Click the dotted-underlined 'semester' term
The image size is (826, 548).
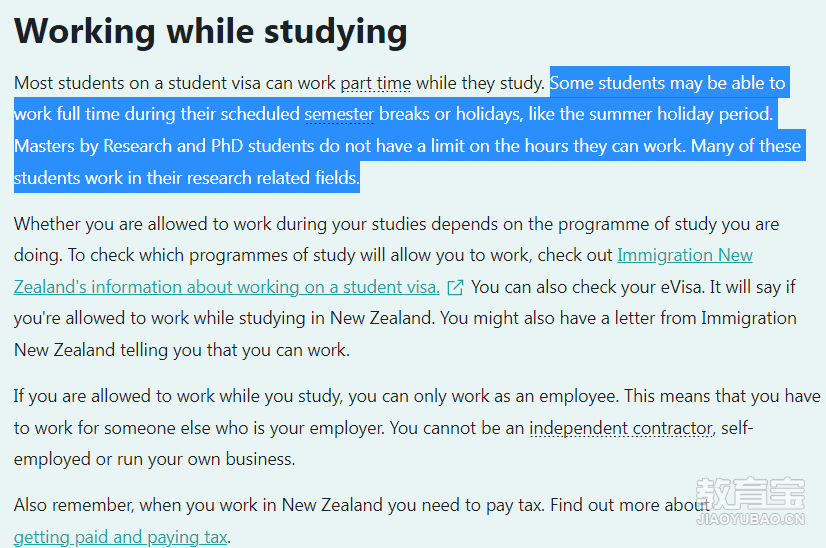pyautogui.click(x=339, y=114)
